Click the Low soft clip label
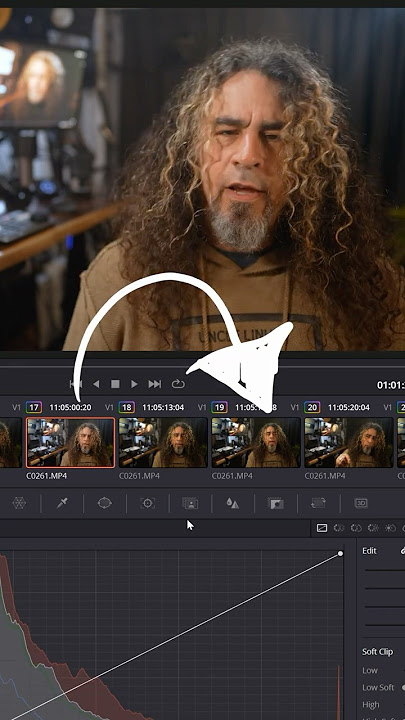 click(x=370, y=670)
